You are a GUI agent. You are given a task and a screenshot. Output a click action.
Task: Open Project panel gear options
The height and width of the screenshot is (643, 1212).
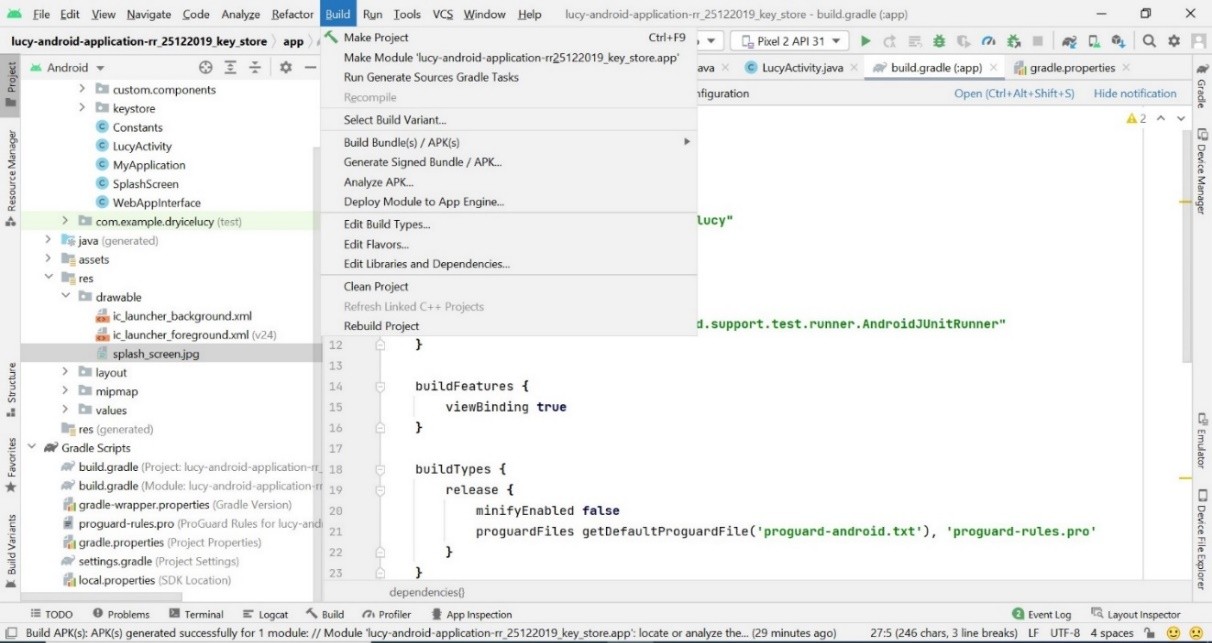pyautogui.click(x=285, y=68)
